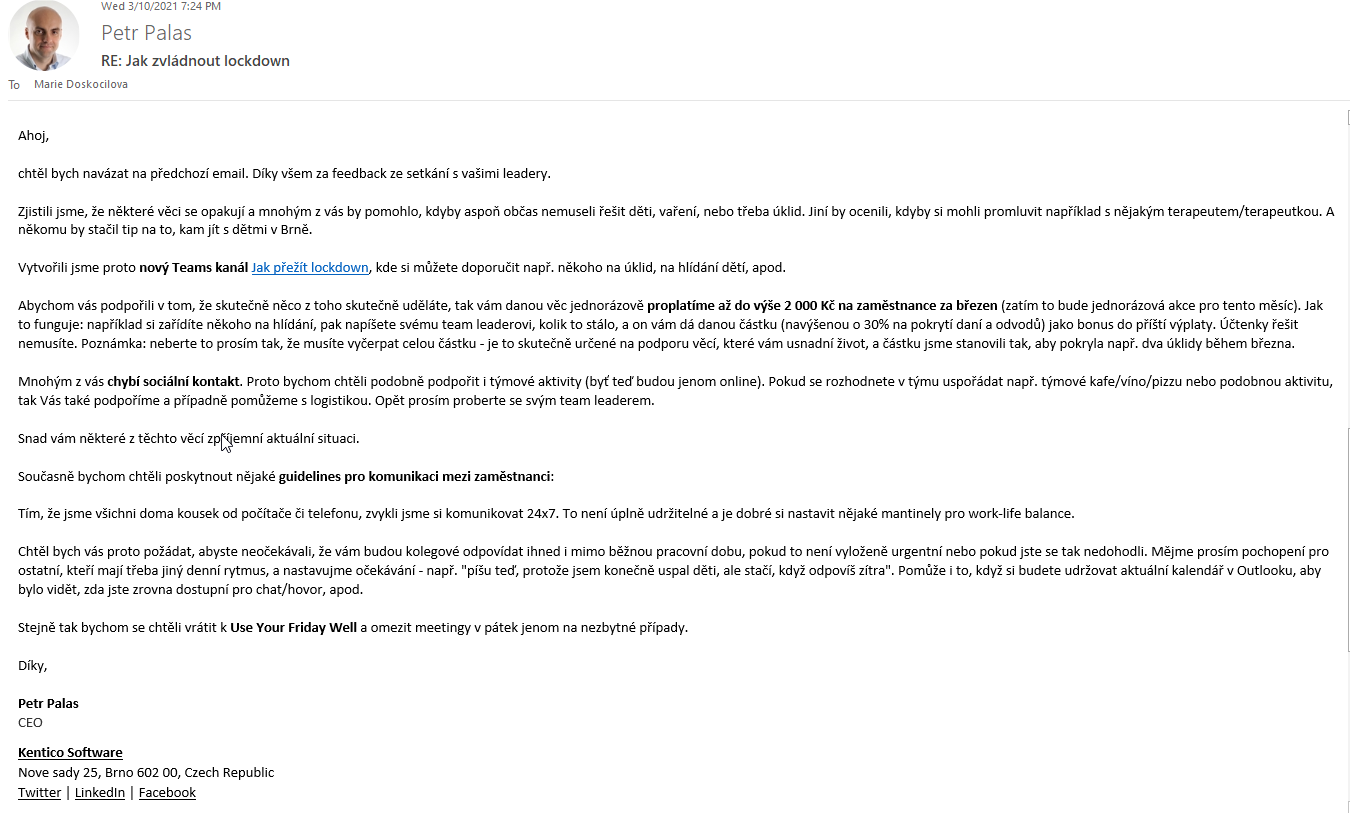
Task: Click the greeting Ahoj,
Action: point(33,136)
